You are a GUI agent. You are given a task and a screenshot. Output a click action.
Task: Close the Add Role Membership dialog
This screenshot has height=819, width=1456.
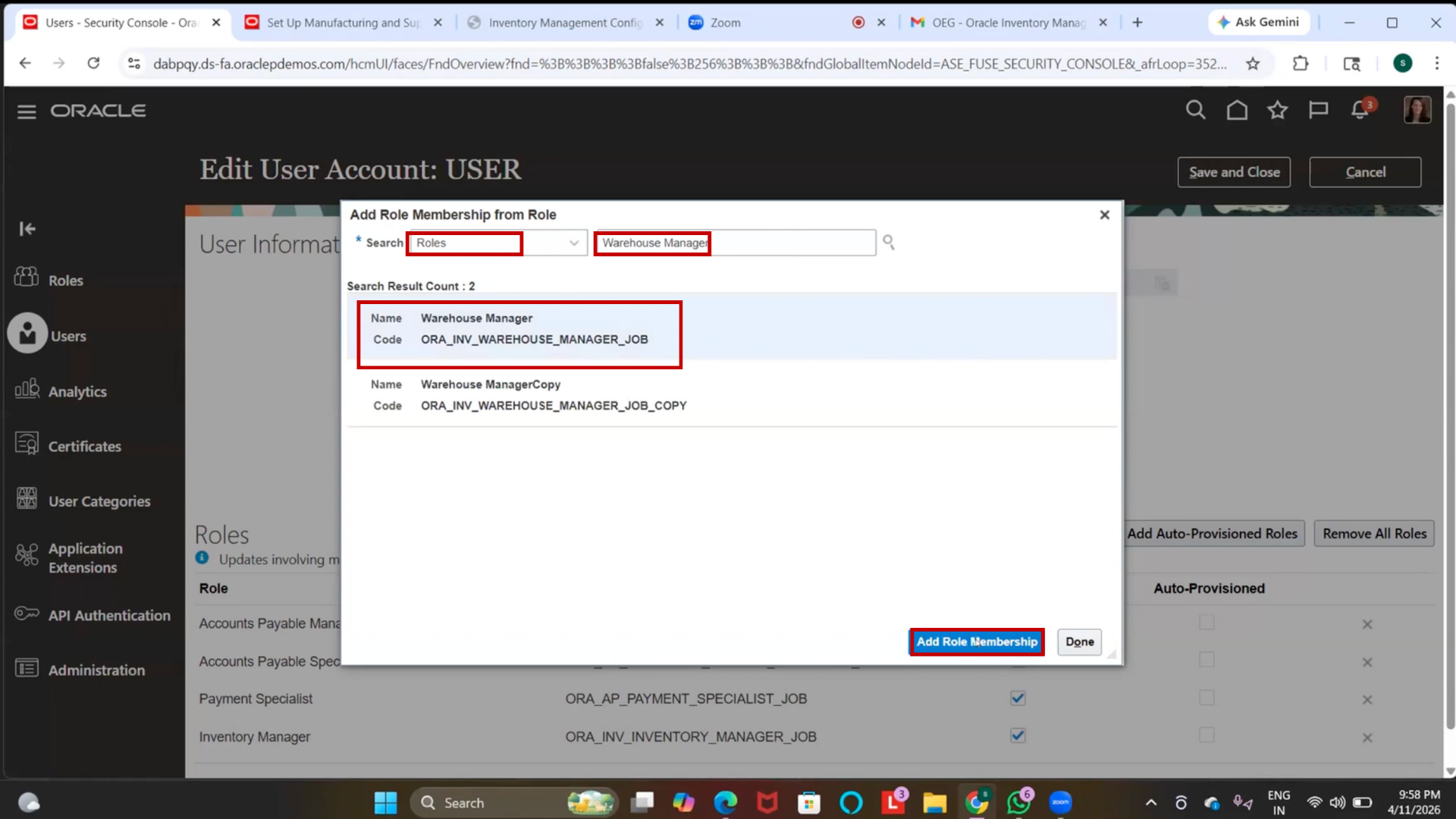click(x=1104, y=215)
